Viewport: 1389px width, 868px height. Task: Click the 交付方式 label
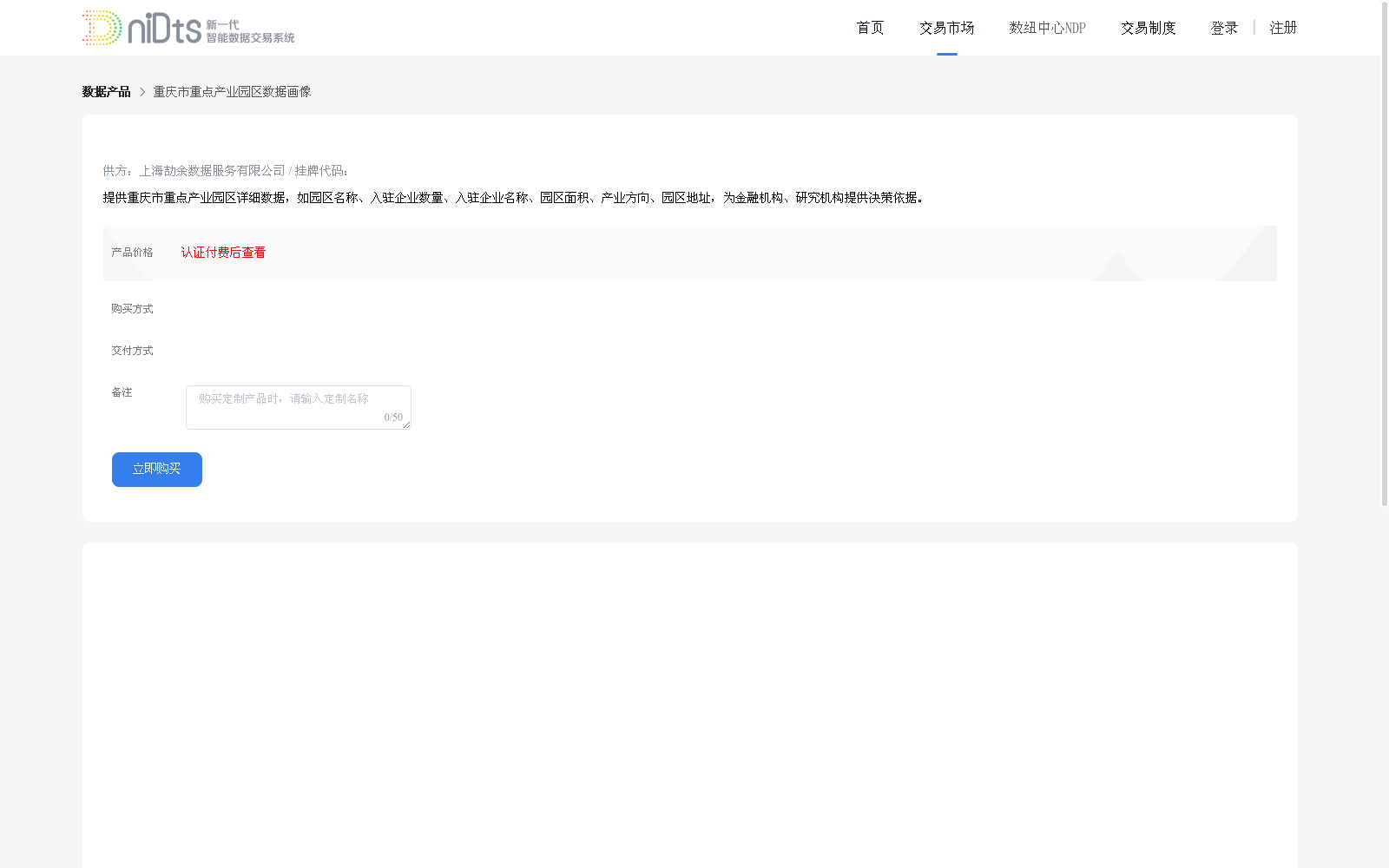pos(132,351)
